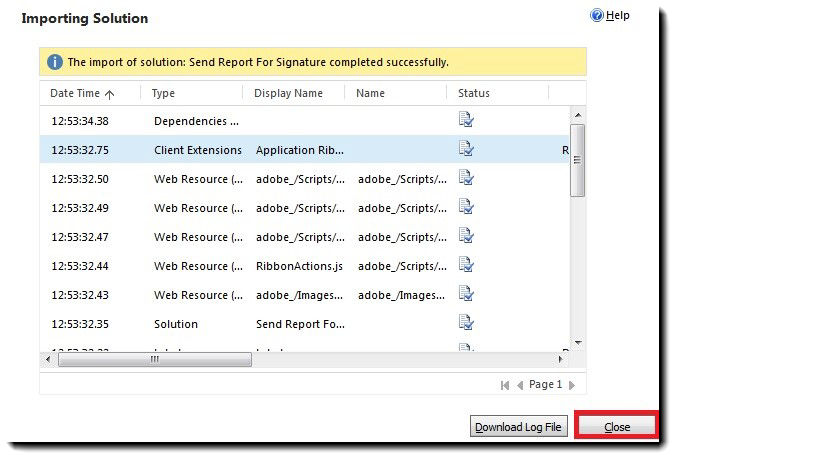Select Name cell in RibbonActions.js row
This screenshot has width=830, height=455.
click(402, 266)
